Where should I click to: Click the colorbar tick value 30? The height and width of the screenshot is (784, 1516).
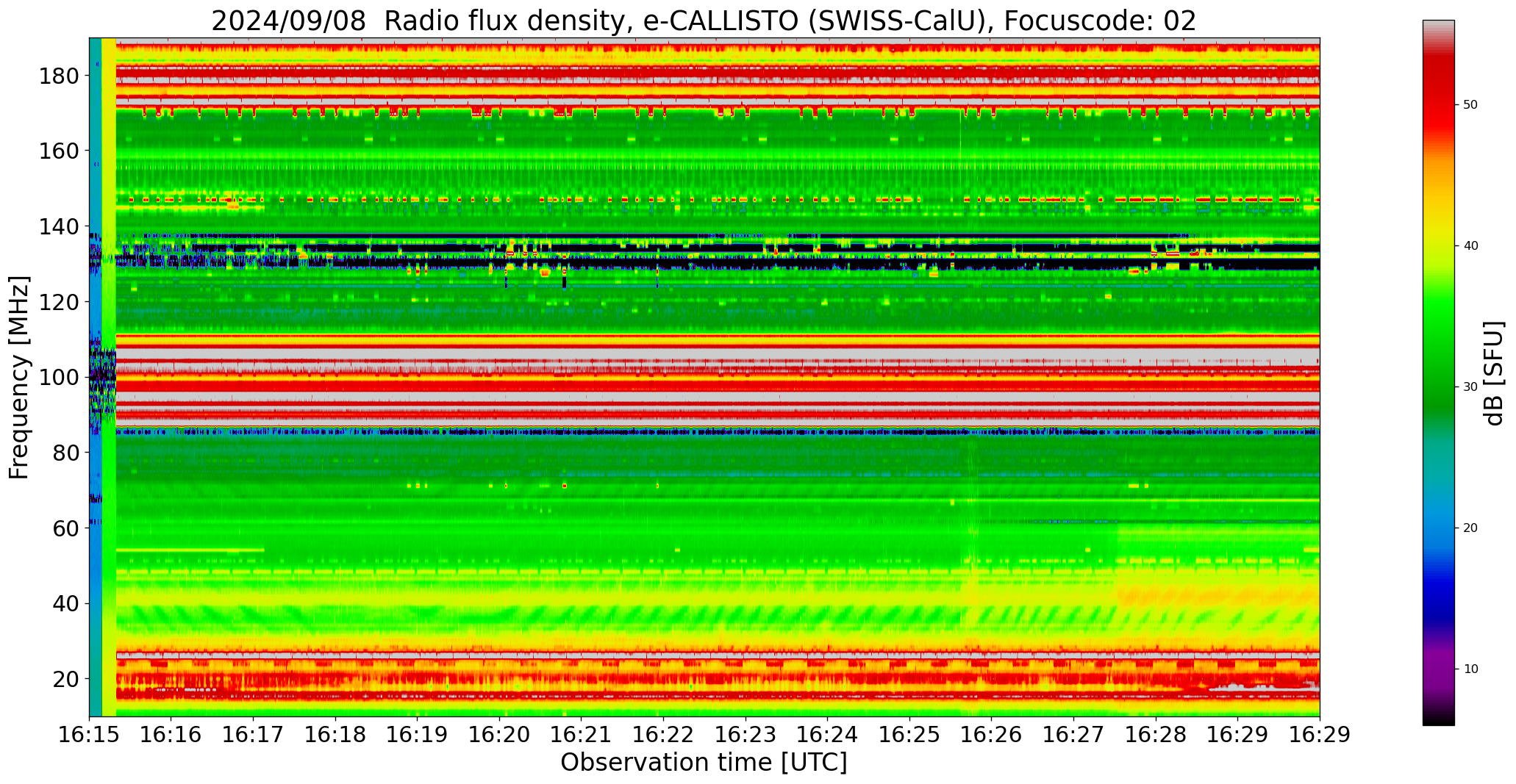coord(1470,387)
